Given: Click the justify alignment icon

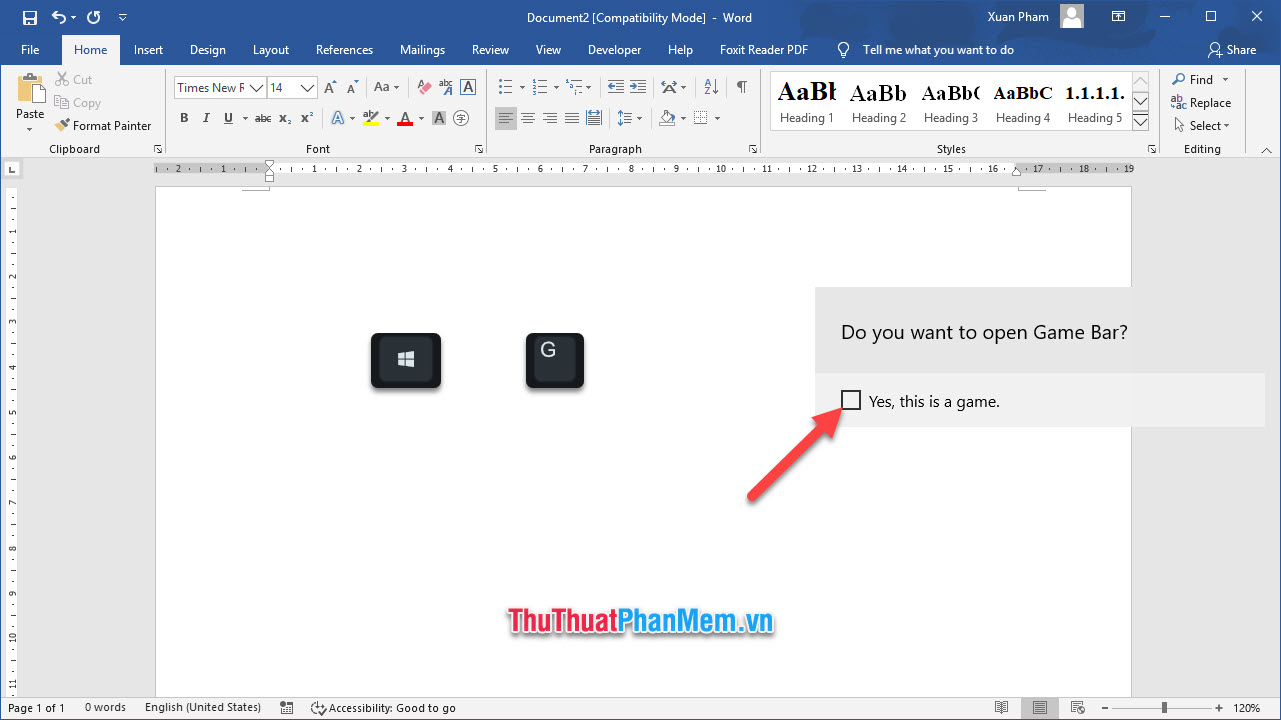Looking at the screenshot, I should tap(572, 118).
